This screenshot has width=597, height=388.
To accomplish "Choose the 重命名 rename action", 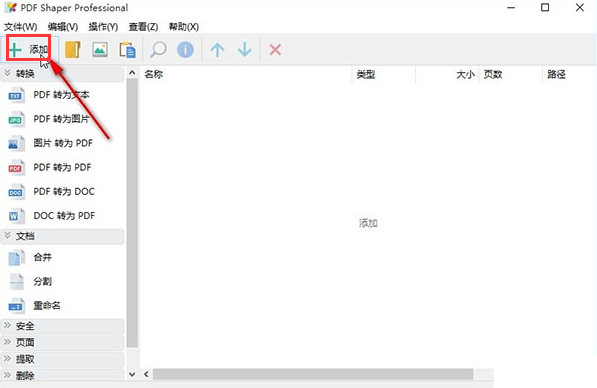I will click(x=47, y=305).
